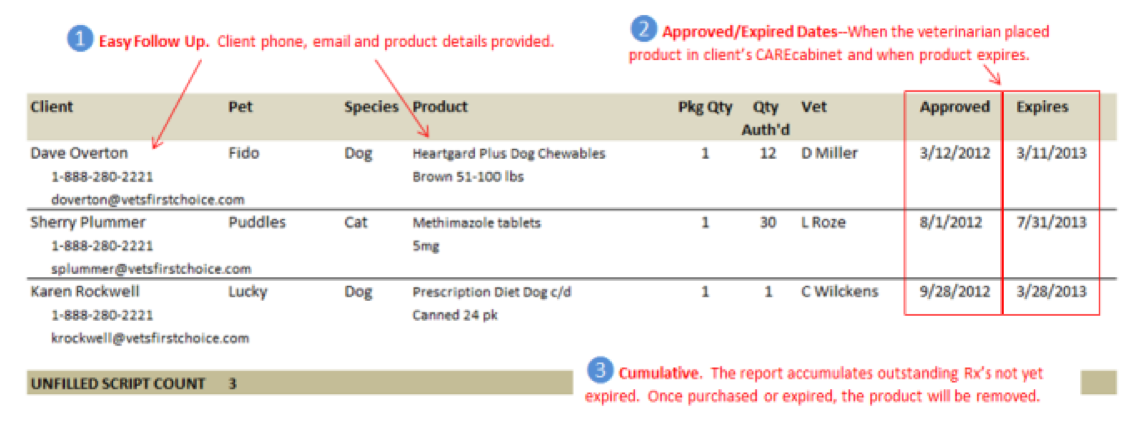
Task: Open the doverton@vetsfirstchoice.com email address
Action: click(147, 199)
